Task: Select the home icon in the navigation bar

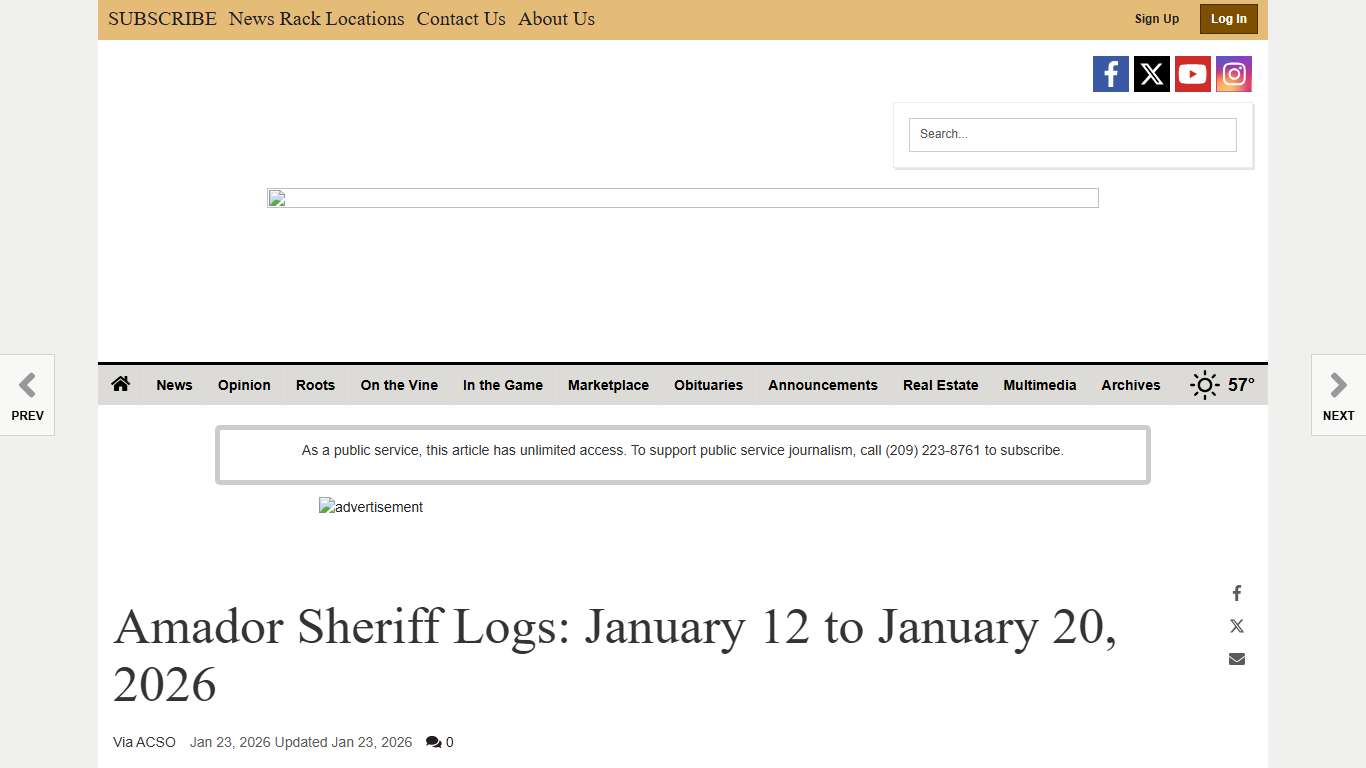Action: click(x=120, y=384)
